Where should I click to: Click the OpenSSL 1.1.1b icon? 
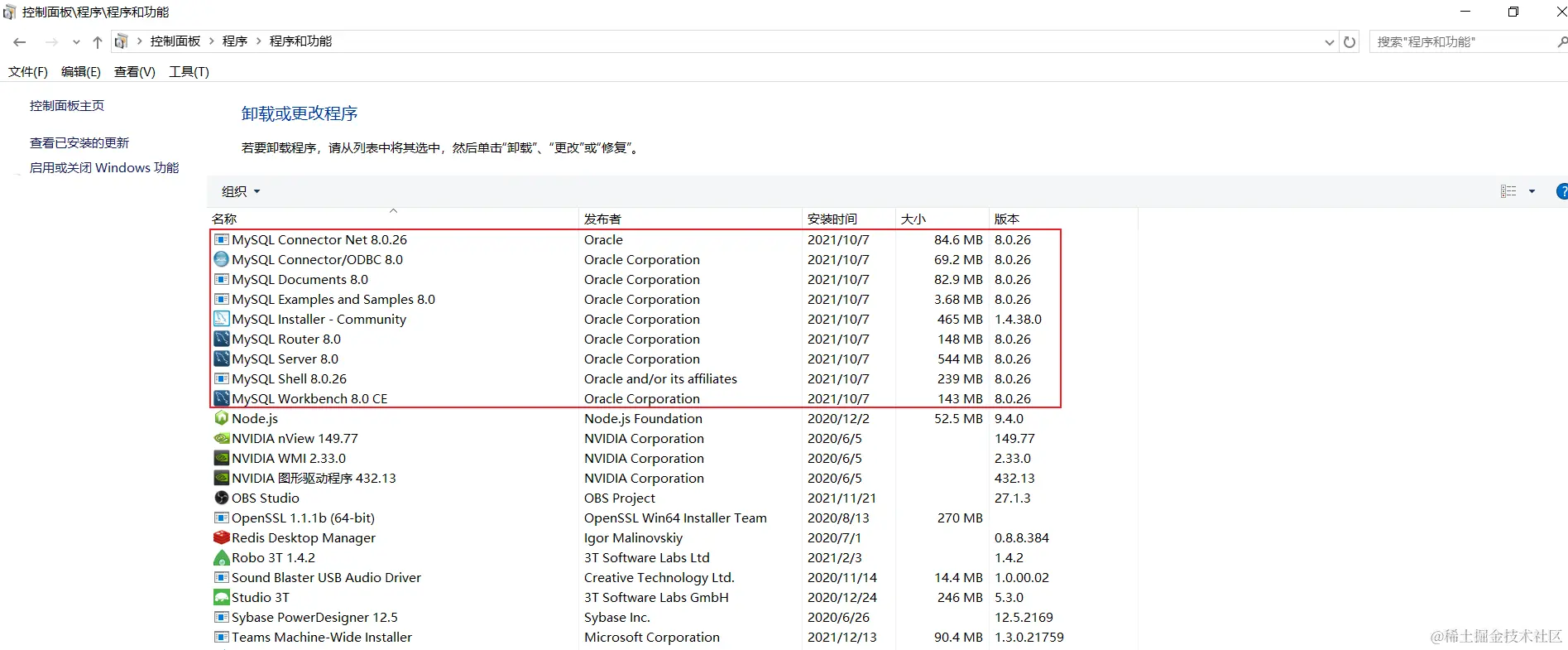(222, 518)
